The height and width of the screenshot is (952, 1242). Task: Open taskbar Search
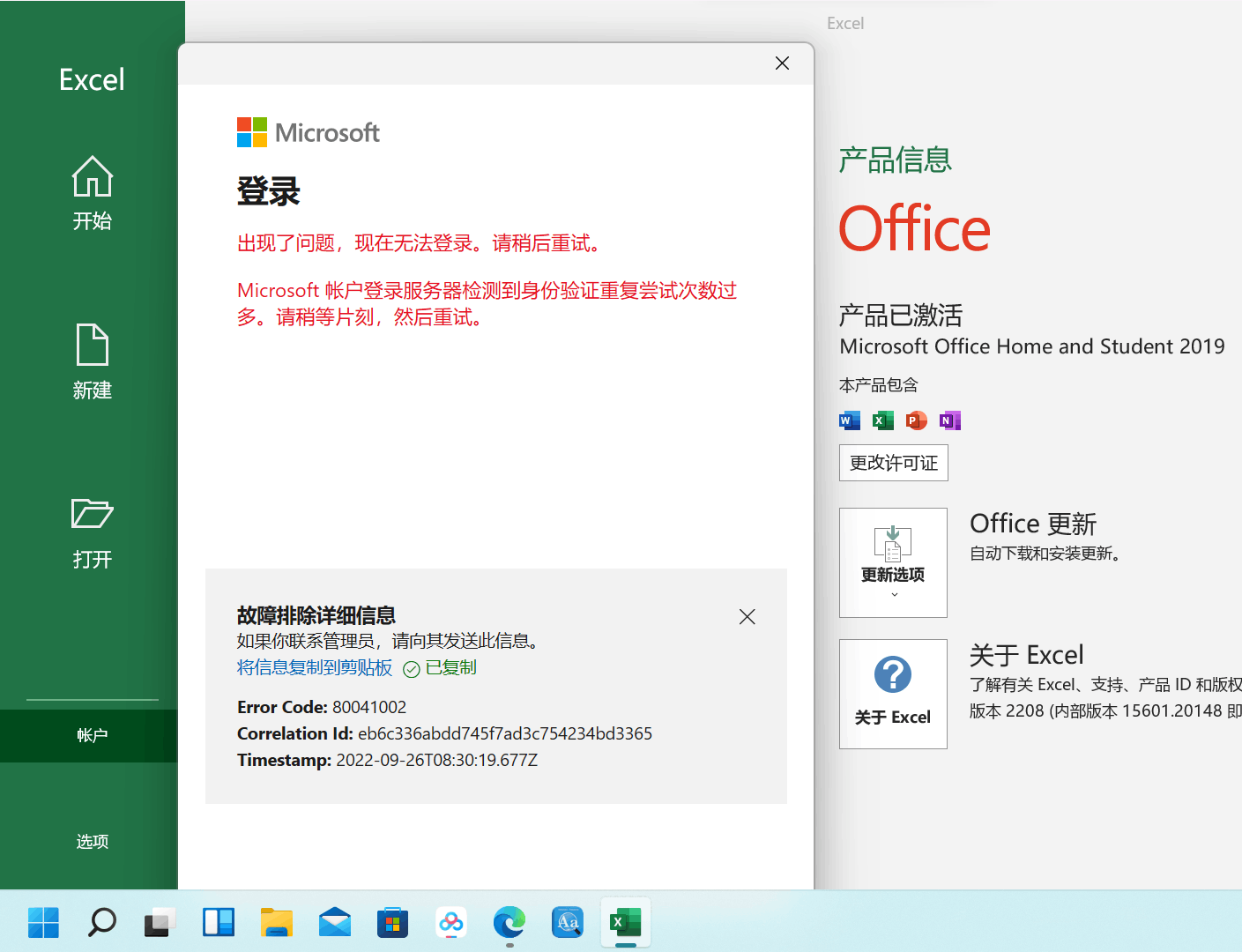101,923
